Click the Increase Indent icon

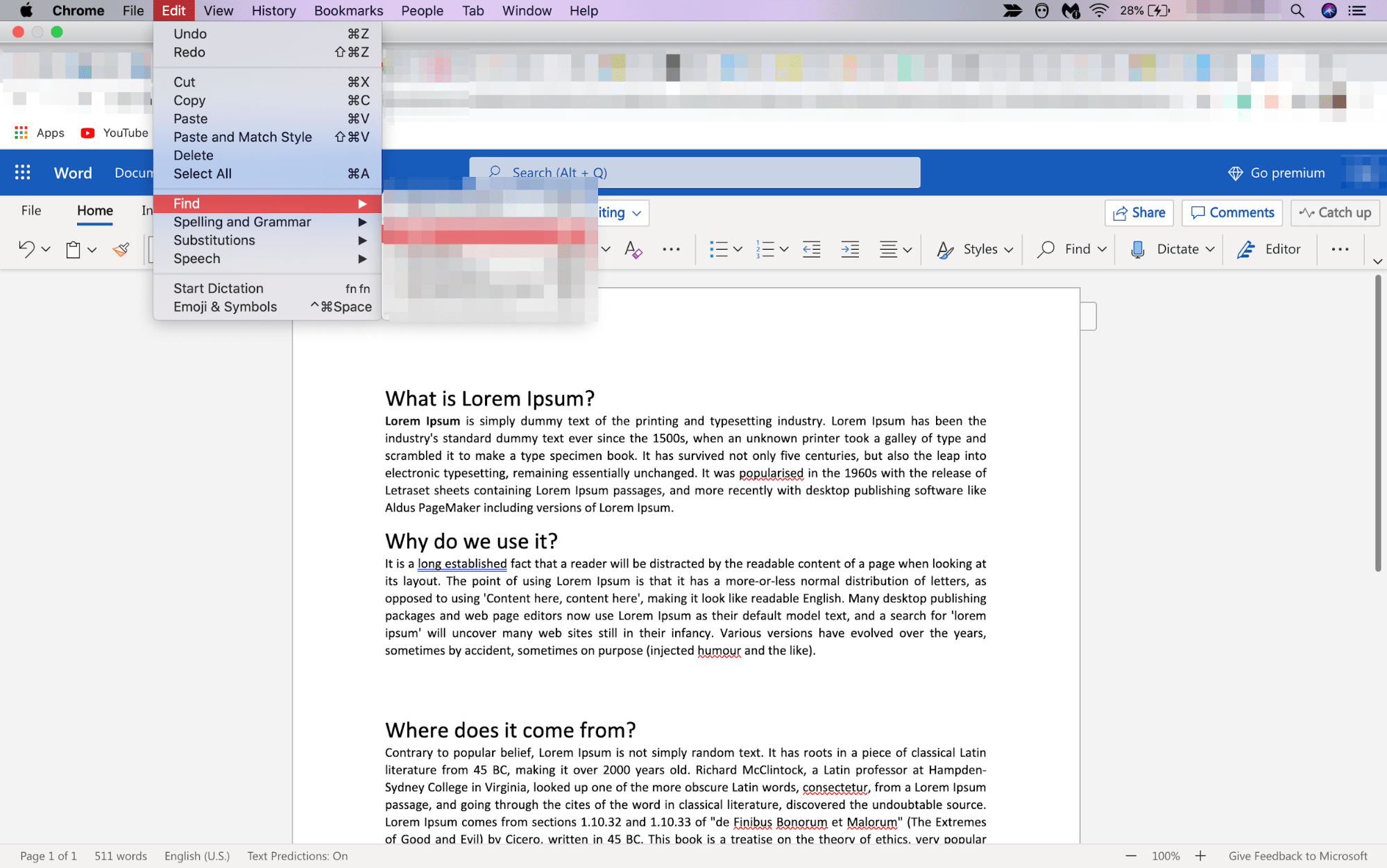coord(850,248)
